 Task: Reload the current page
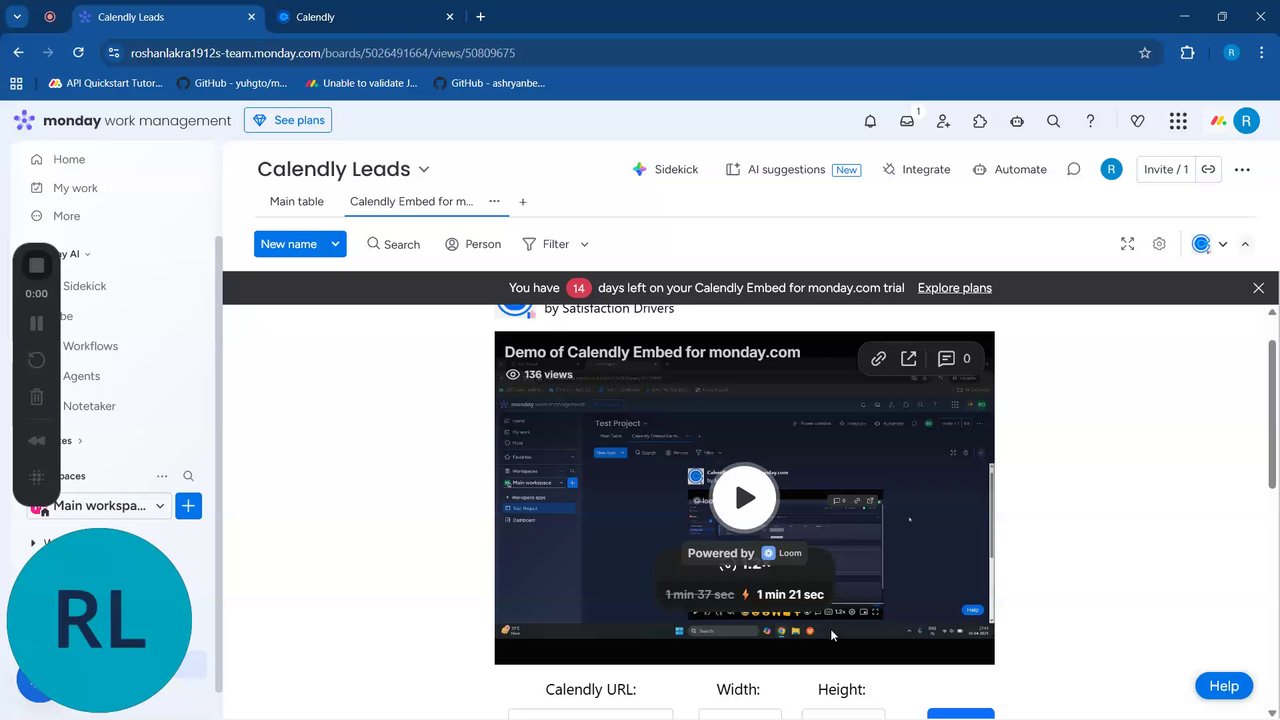tap(78, 53)
